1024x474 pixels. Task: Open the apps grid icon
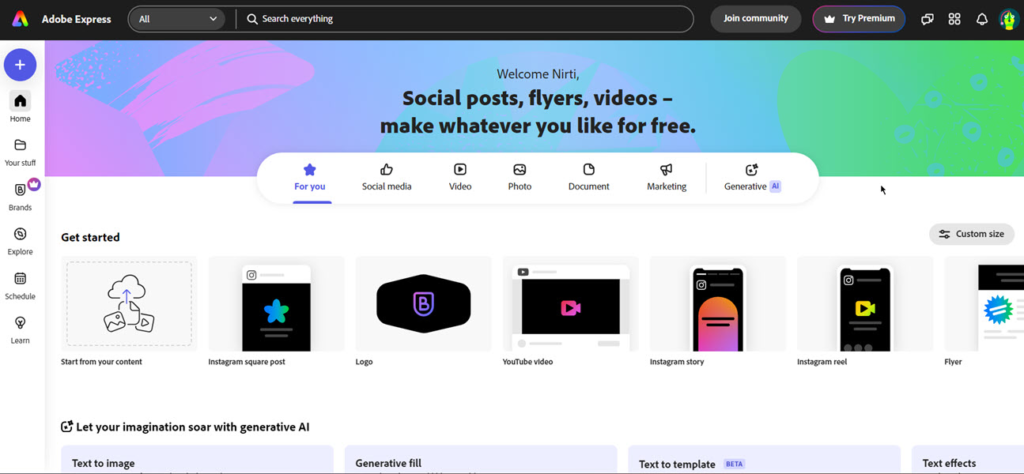coord(954,19)
